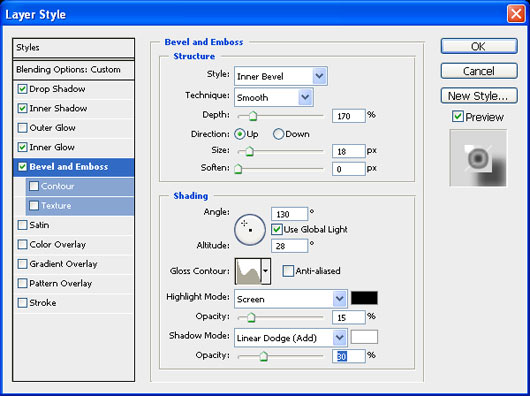Toggle the Preview checkbox
Viewport: 530px width, 396px height.
click(x=458, y=117)
